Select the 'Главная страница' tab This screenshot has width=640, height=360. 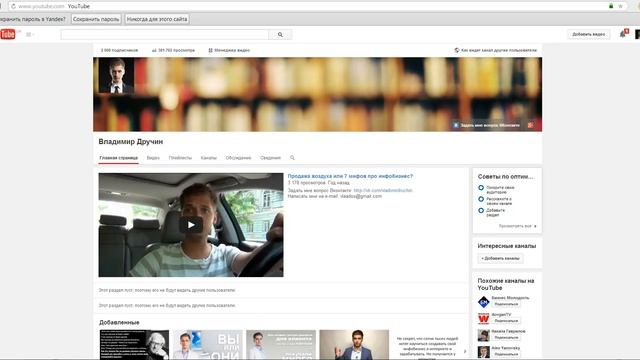coord(118,158)
